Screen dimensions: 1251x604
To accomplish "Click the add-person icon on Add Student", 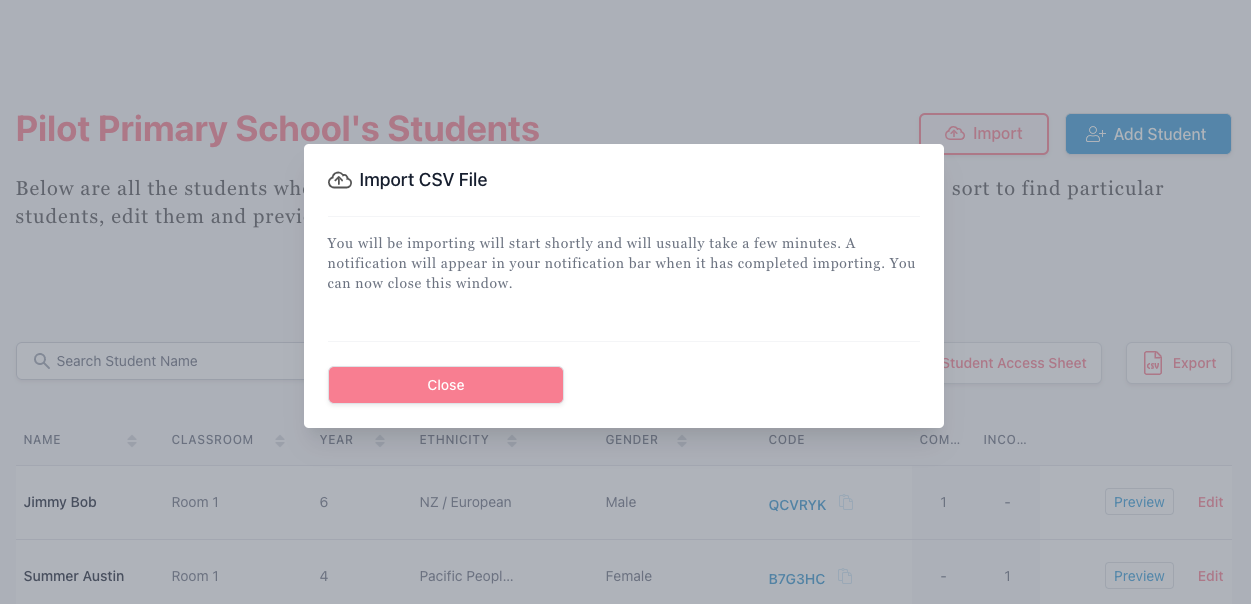I will click(1096, 134).
